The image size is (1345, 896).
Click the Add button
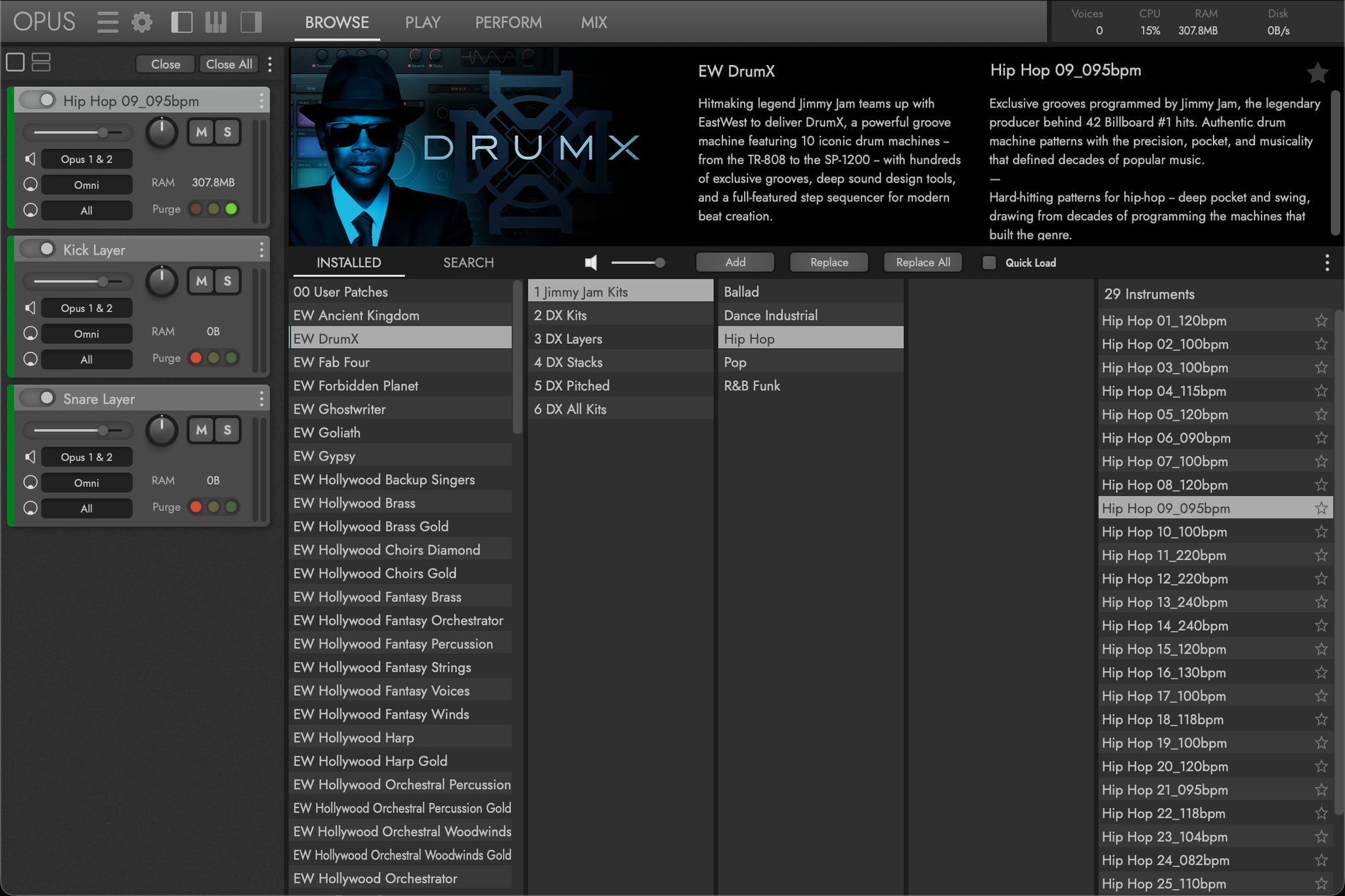[x=735, y=262]
